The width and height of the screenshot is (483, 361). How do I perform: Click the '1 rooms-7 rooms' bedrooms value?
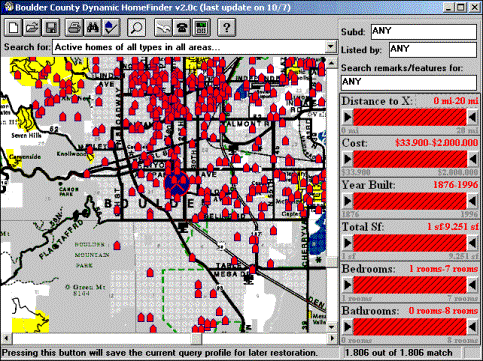click(x=443, y=269)
